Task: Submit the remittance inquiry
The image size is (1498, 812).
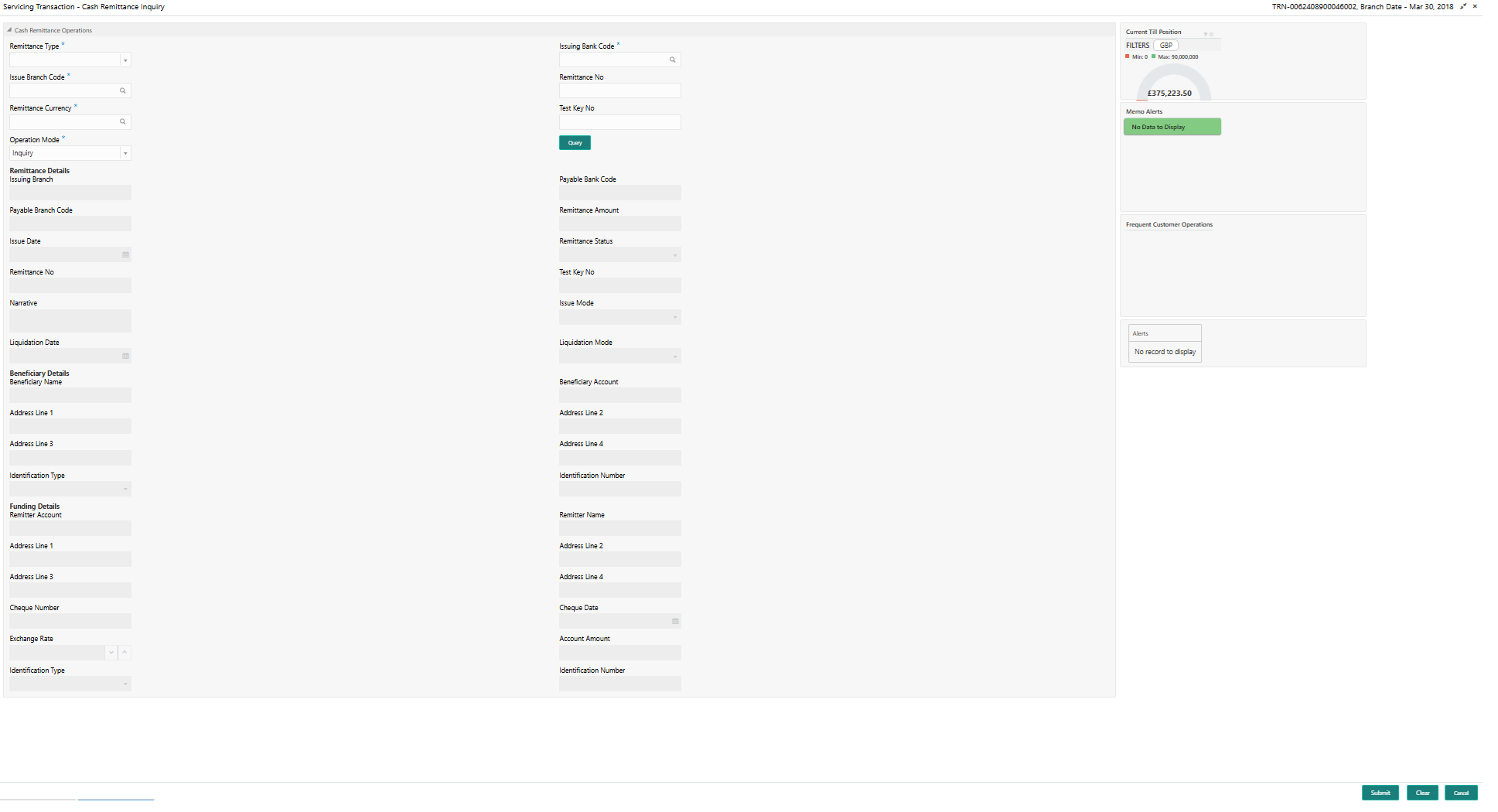Action: click(x=1380, y=793)
